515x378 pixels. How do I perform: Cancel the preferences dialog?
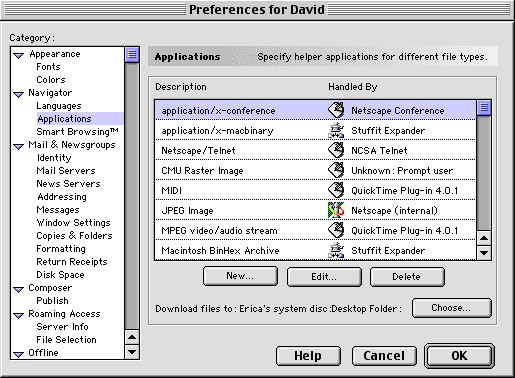tap(384, 356)
